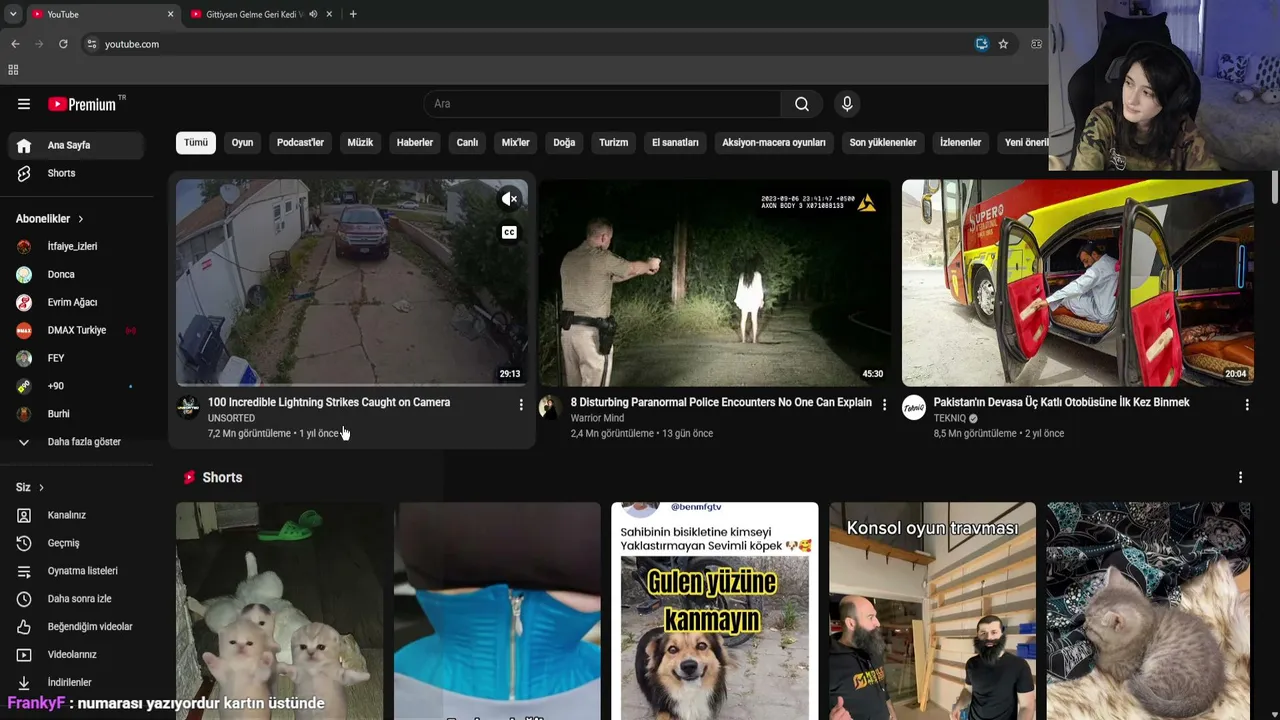Expand the Siz section
The height and width of the screenshot is (720, 1280).
[x=30, y=487]
